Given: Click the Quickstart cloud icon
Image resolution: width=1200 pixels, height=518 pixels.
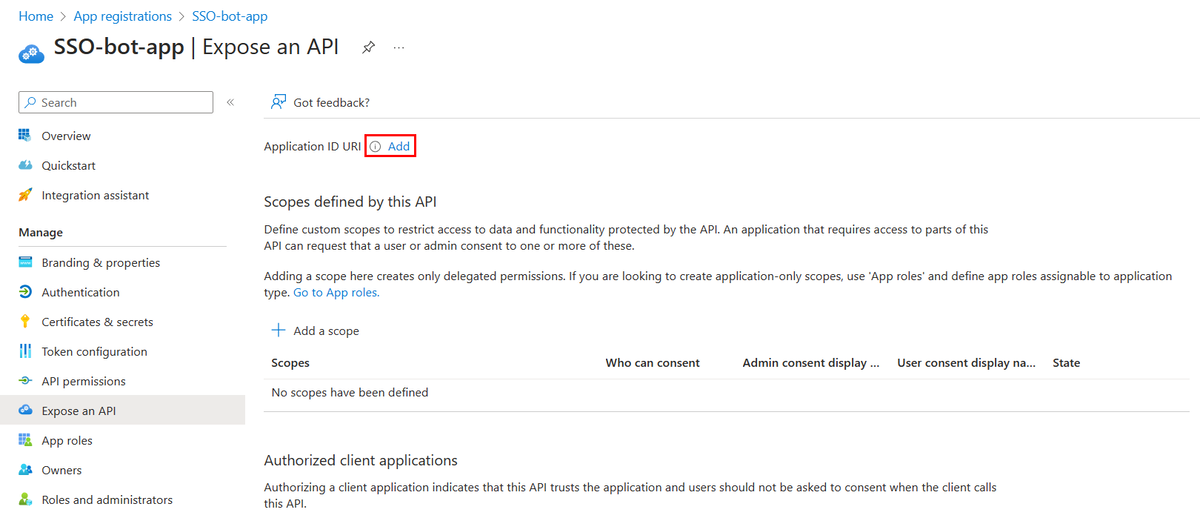Looking at the screenshot, I should pyautogui.click(x=25, y=166).
